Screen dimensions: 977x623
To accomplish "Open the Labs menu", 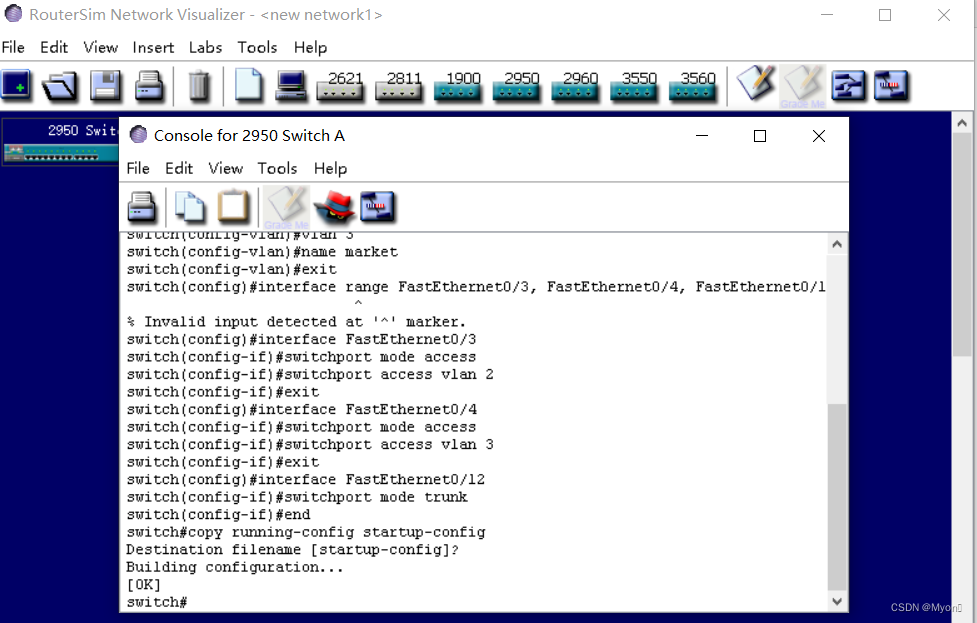I will pos(205,47).
